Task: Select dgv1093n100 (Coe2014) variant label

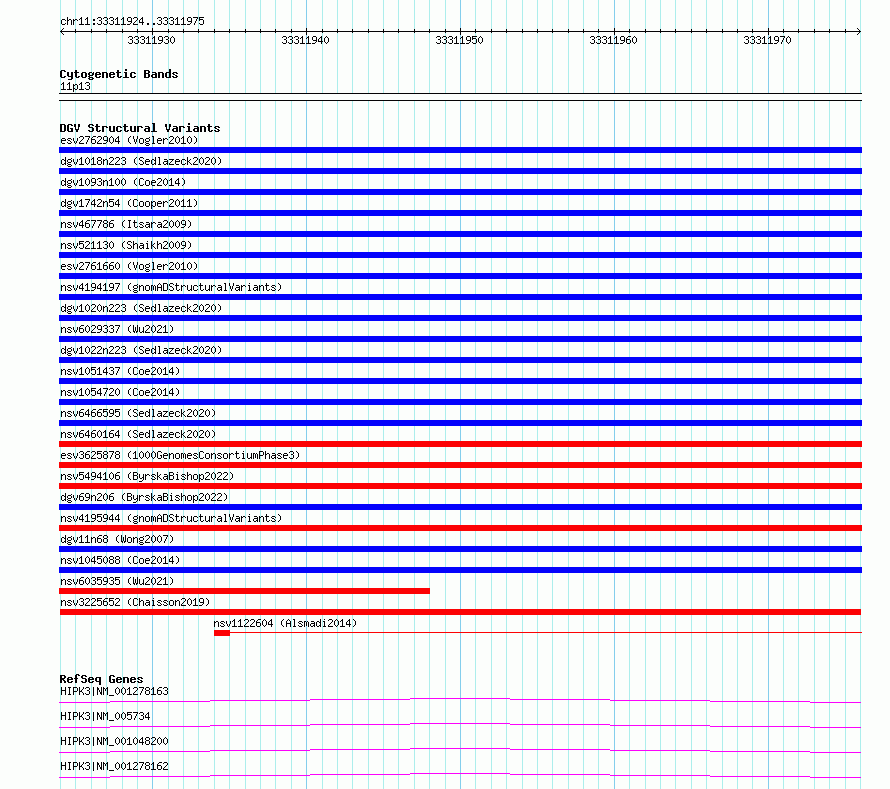Action: (123, 182)
